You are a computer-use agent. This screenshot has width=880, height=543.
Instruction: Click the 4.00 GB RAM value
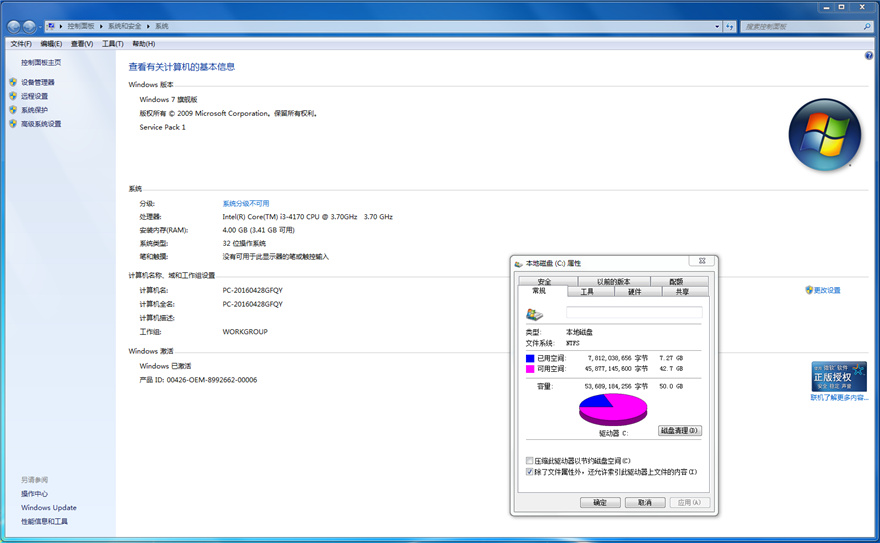[x=258, y=230]
